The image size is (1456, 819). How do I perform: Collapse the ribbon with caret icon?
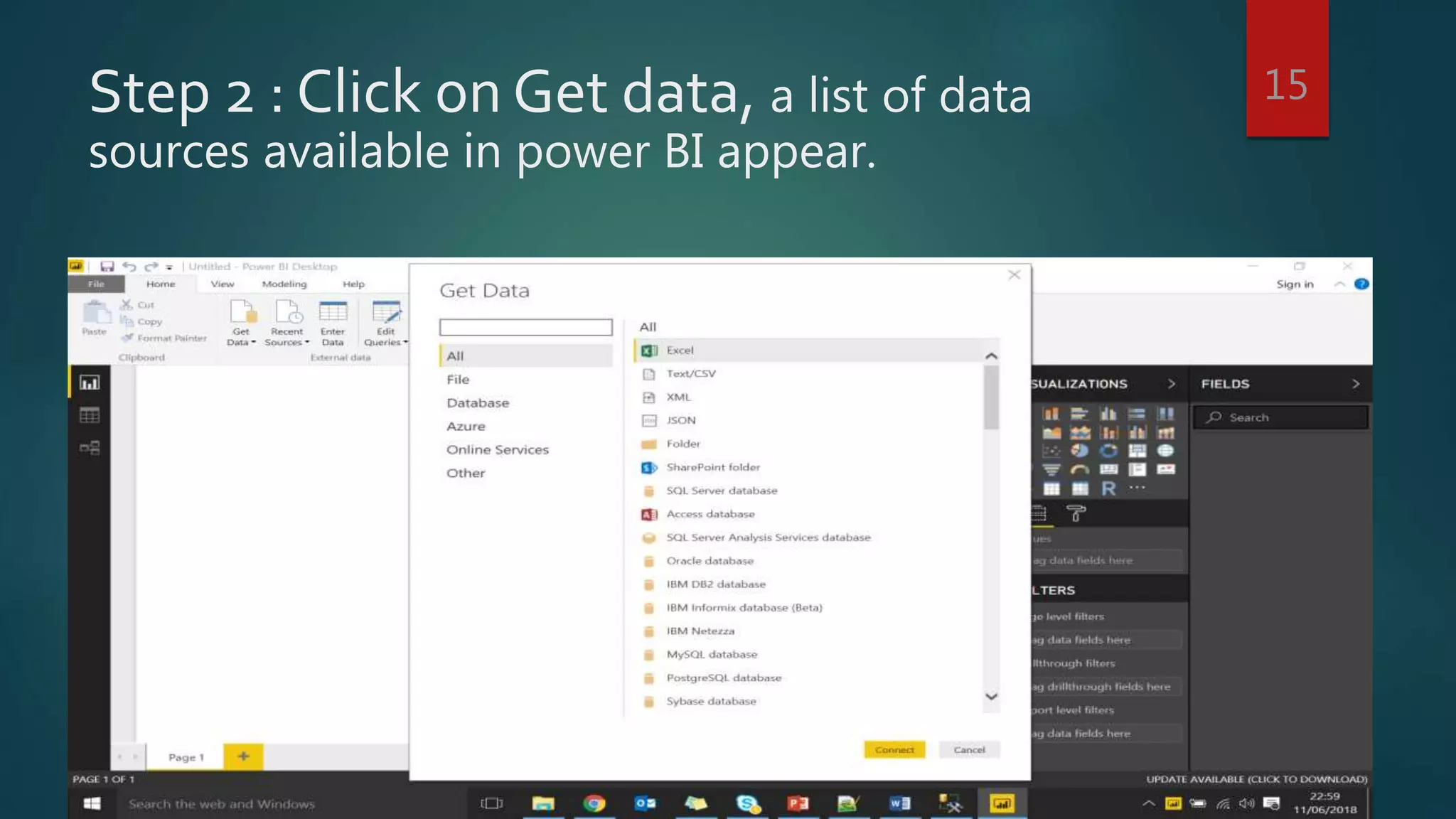(1339, 284)
